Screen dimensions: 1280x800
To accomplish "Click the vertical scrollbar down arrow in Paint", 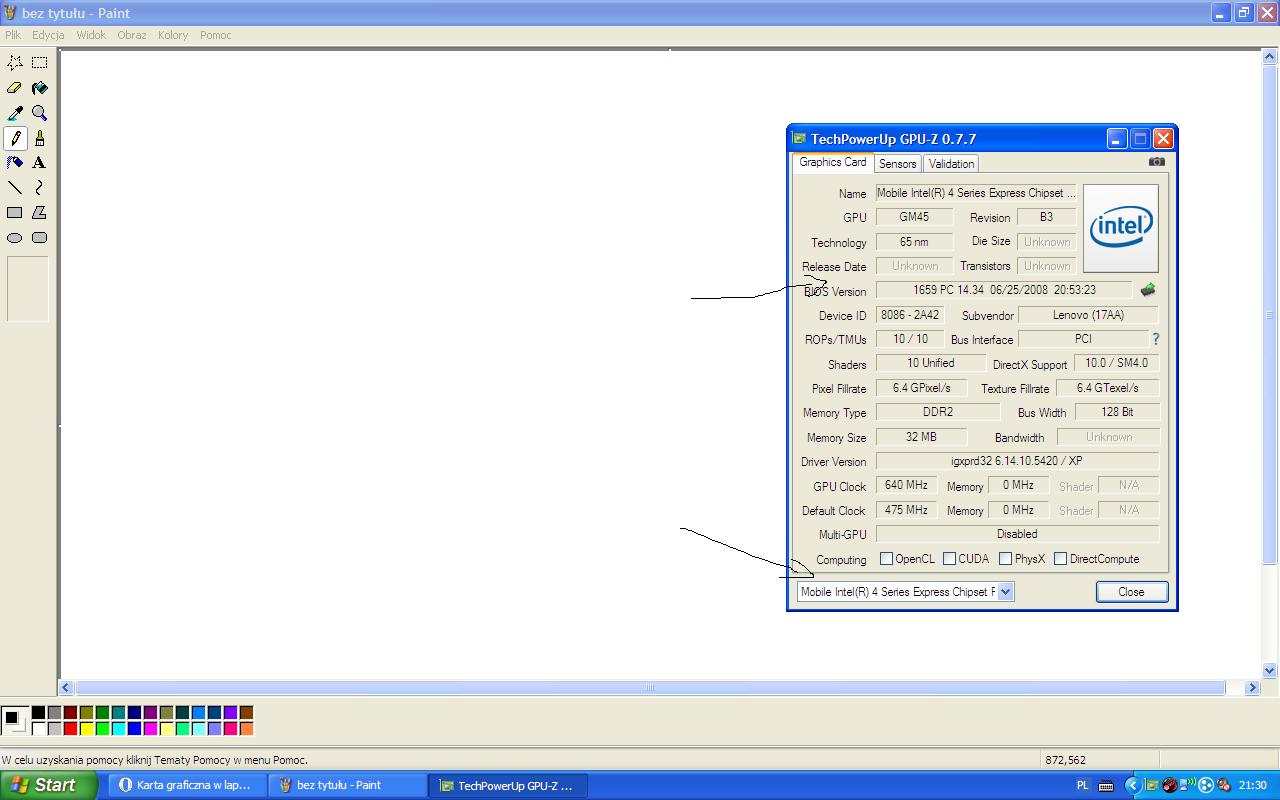I will 1270,671.
